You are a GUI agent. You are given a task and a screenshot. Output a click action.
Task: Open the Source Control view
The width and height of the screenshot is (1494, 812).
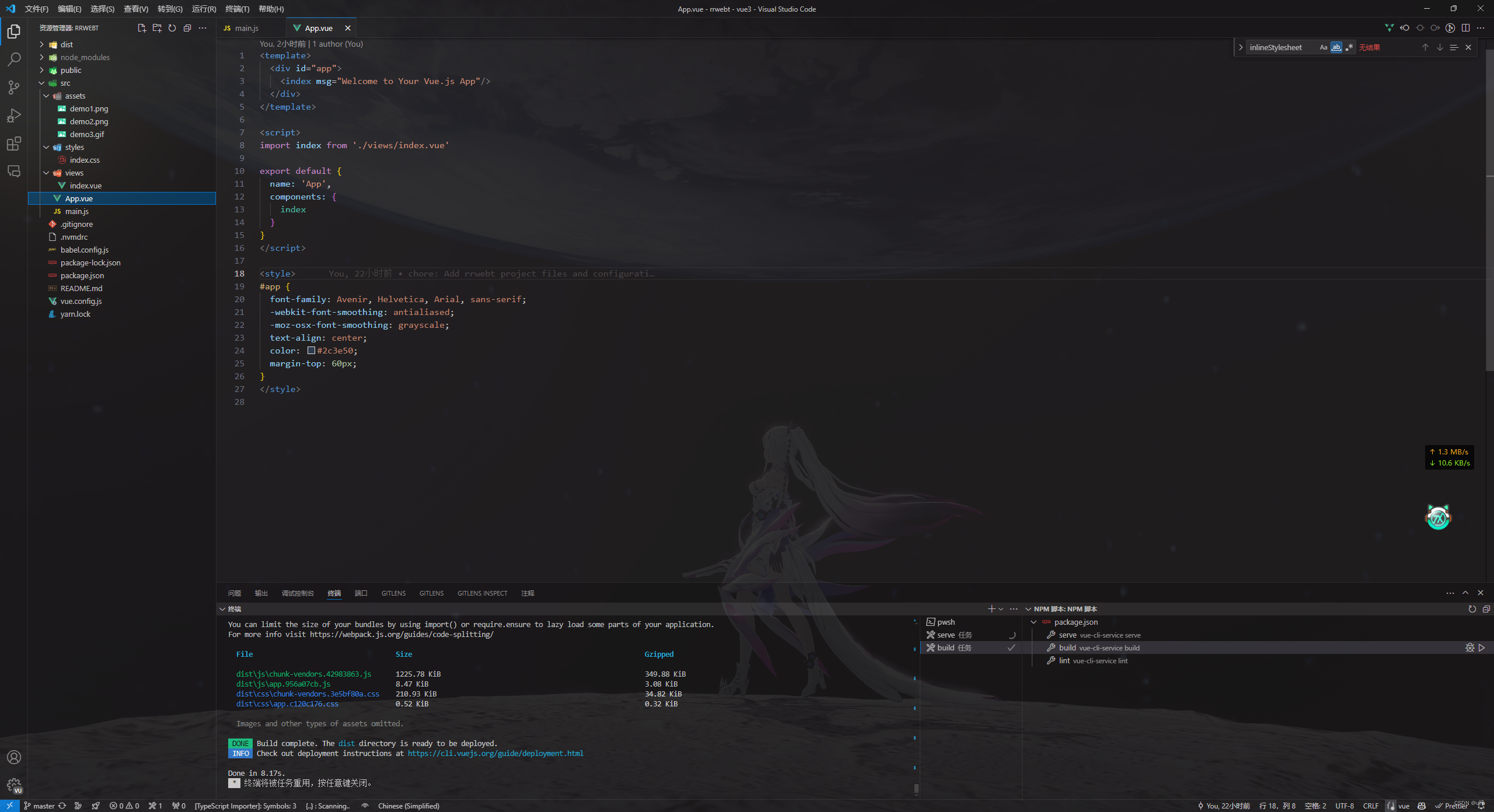point(14,87)
